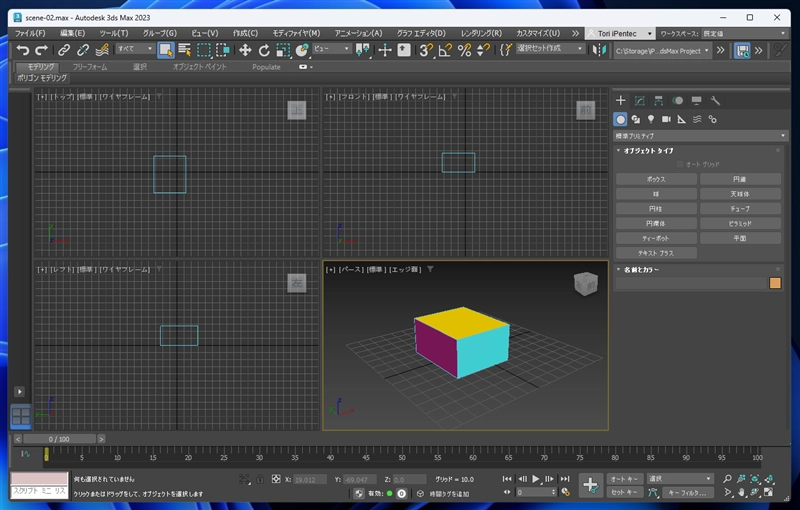The image size is (800, 510).
Task: Open Select by Name list icon
Action: coord(185,50)
